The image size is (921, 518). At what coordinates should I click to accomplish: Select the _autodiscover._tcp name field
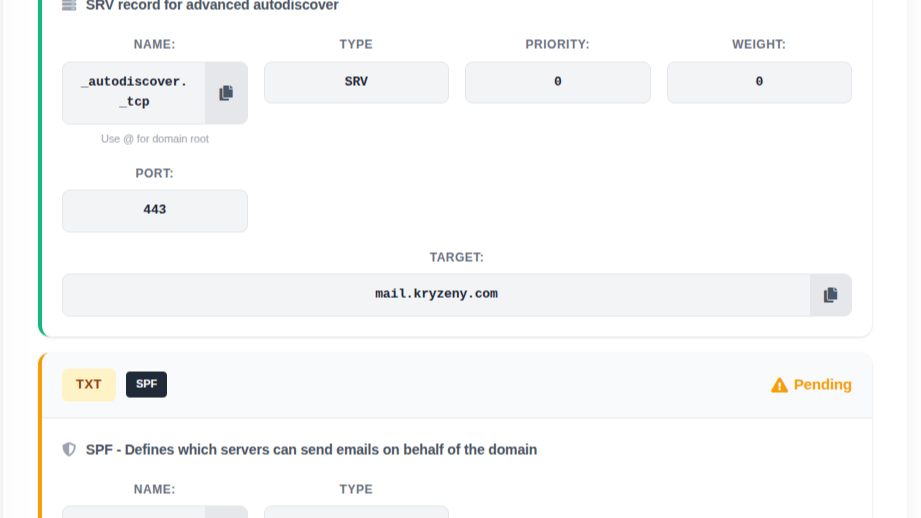(x=134, y=93)
